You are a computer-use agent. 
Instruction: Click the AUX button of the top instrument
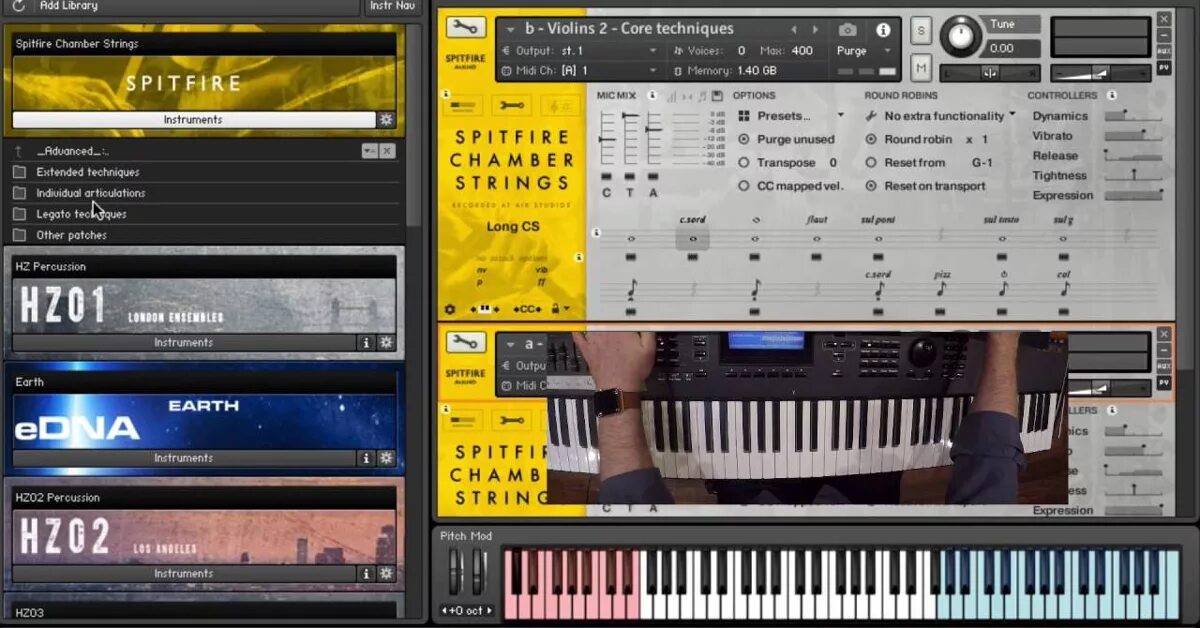[1164, 51]
